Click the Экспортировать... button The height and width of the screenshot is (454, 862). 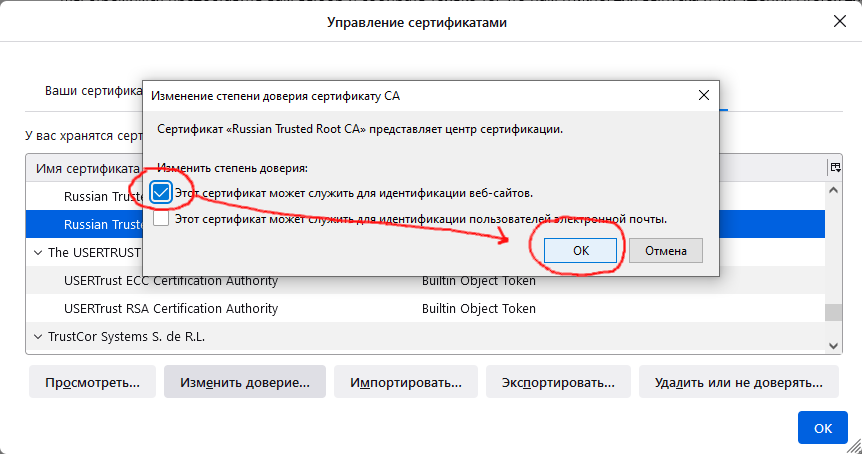coord(558,382)
